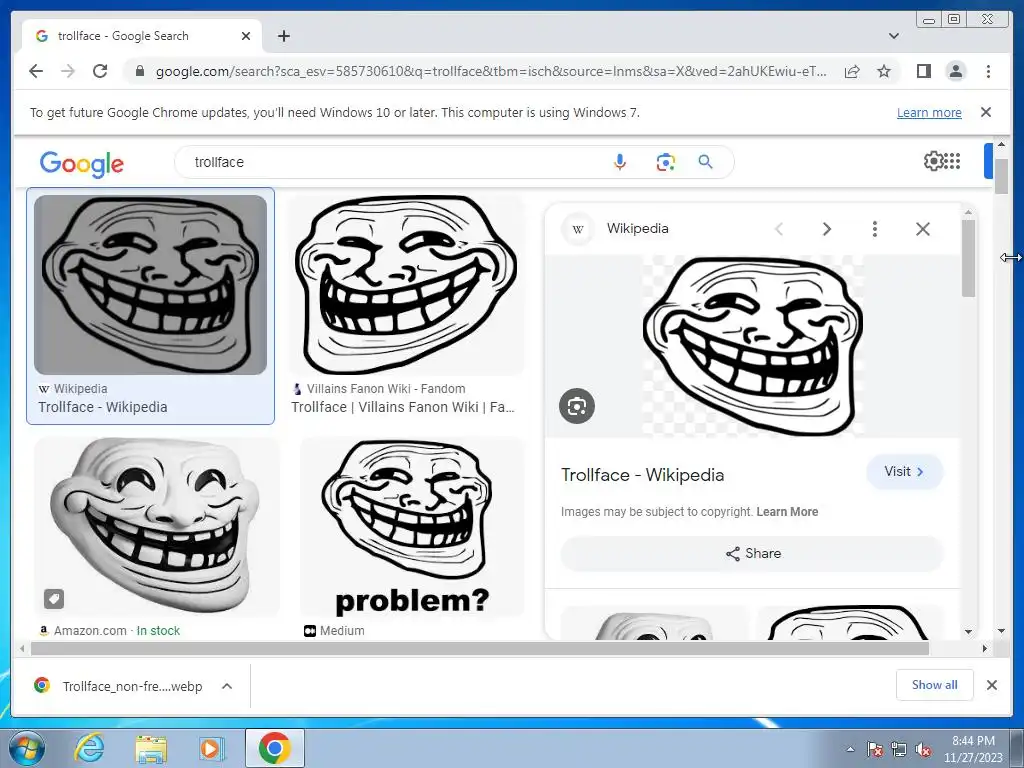Viewport: 1024px width, 768px height.
Task: Open the large trollface preview image
Action: coord(753,346)
